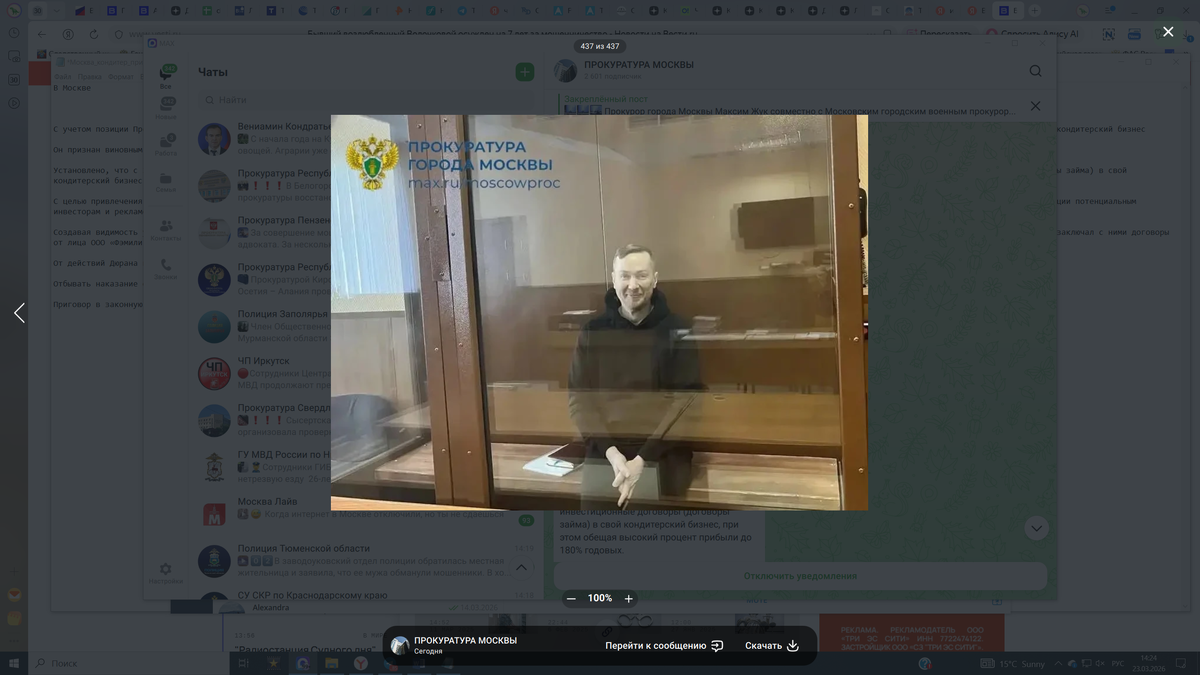This screenshot has height=675, width=1200.
Task: Click the 100% zoom level indicator
Action: (x=600, y=598)
